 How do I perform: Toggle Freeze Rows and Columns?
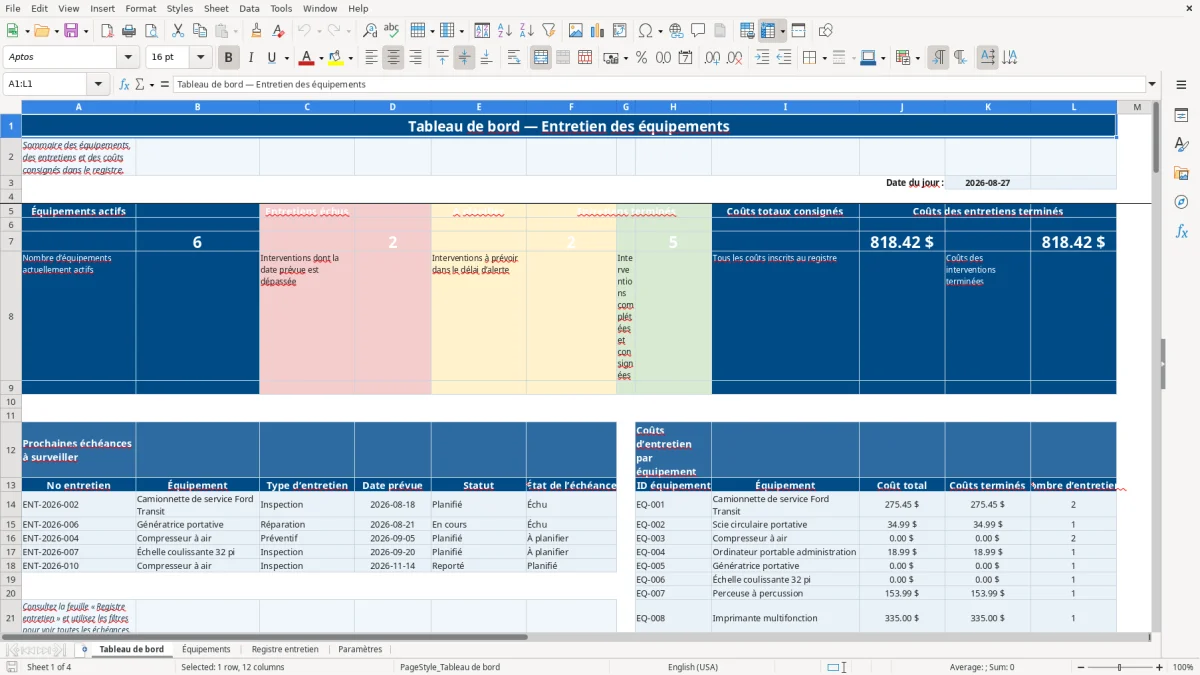tap(768, 31)
